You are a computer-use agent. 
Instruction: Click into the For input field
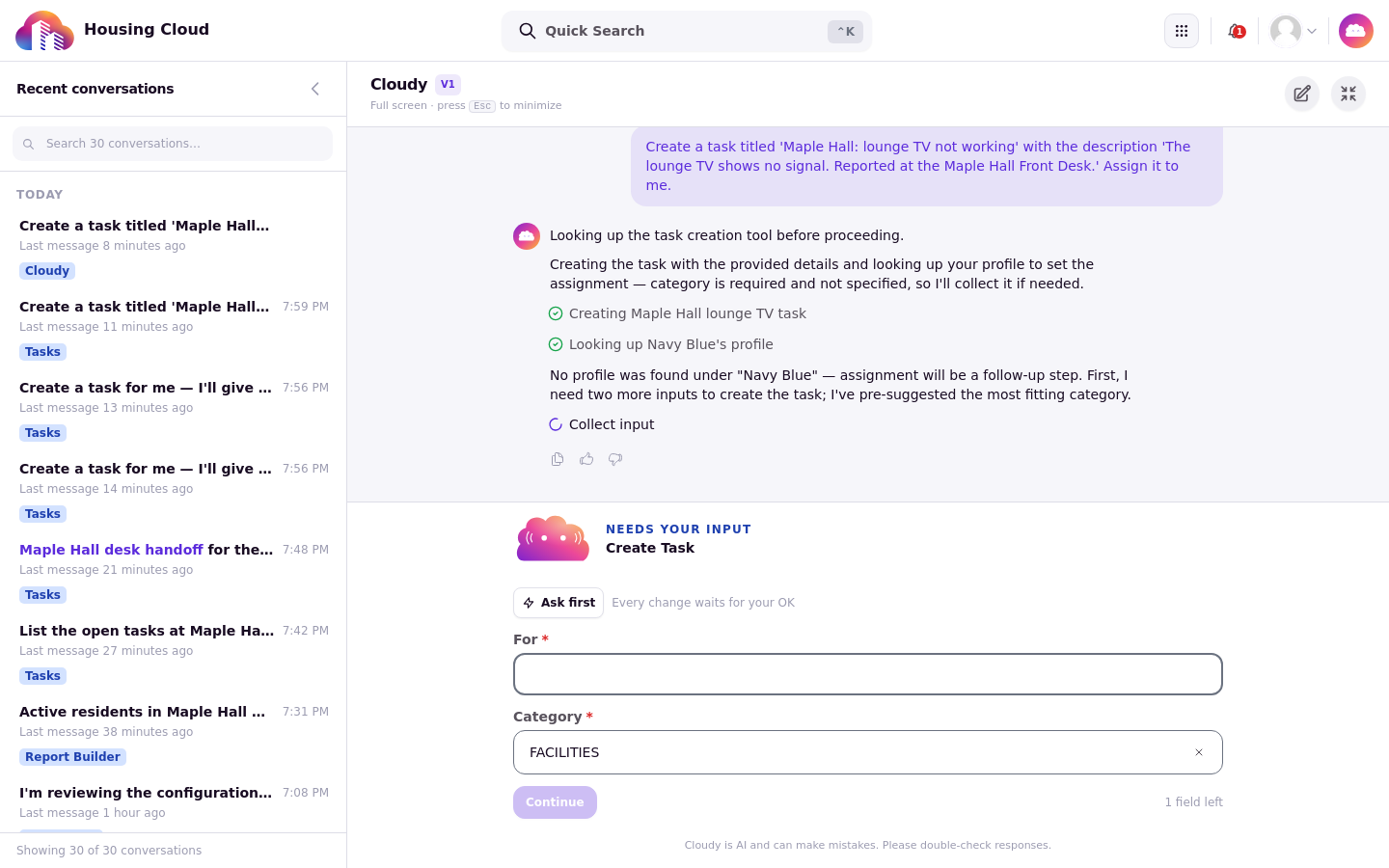(x=868, y=674)
